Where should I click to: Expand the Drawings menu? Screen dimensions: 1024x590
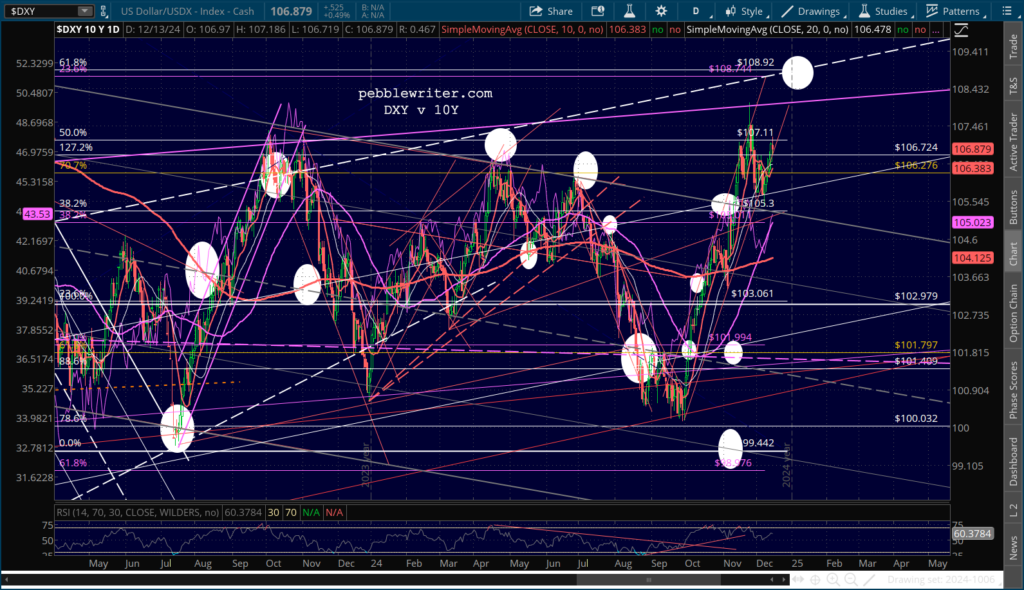click(x=811, y=11)
